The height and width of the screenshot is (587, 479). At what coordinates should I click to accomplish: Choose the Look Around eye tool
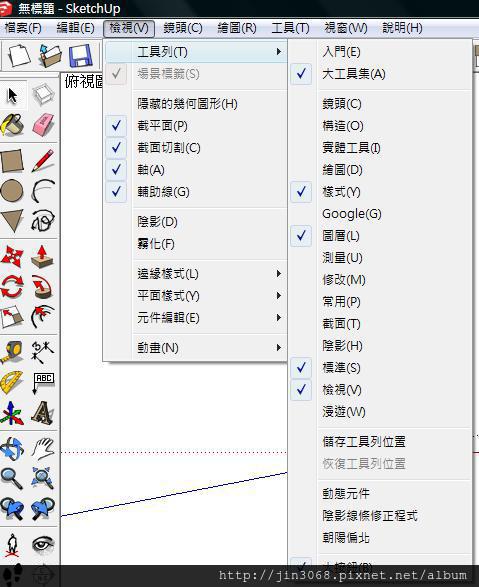[43, 544]
